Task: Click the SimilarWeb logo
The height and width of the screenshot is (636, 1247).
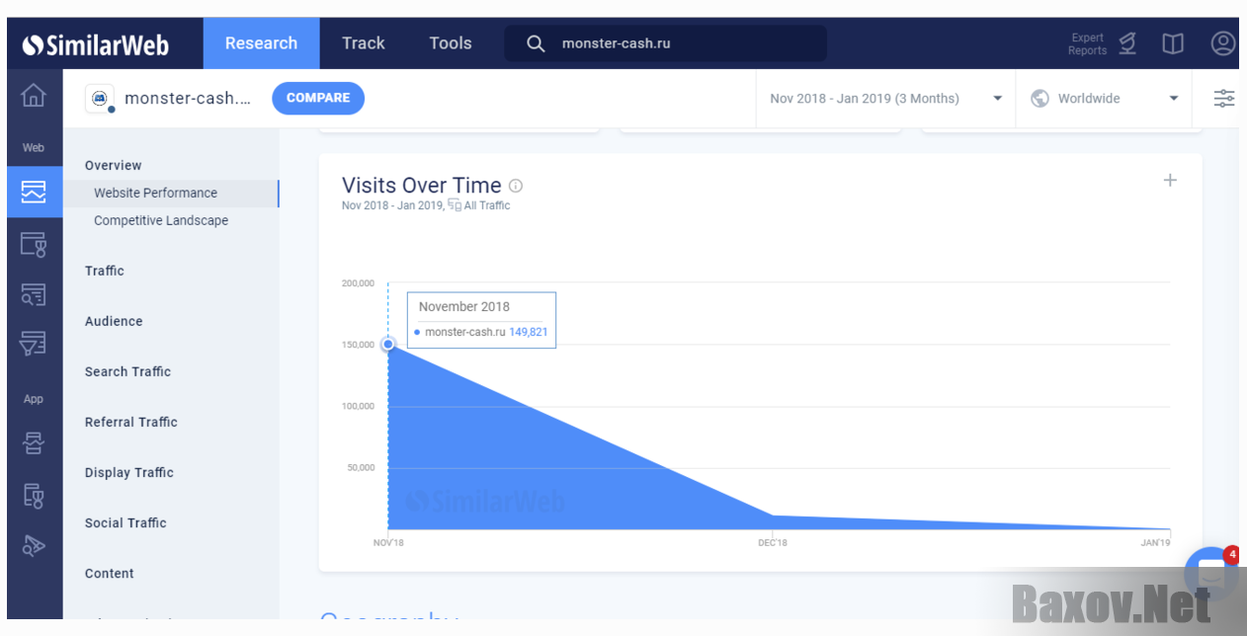Action: point(96,45)
